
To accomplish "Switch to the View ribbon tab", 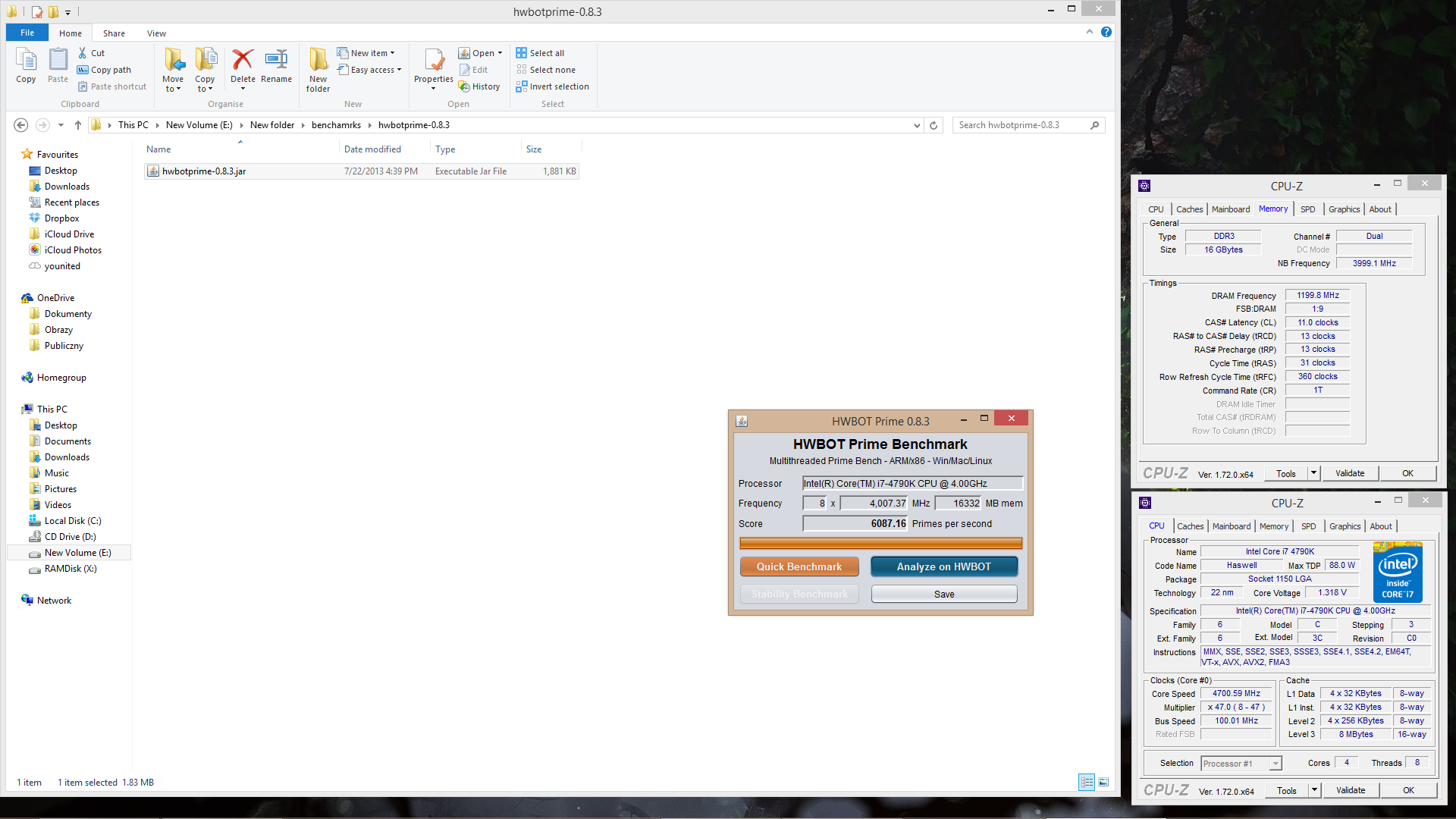I will pyautogui.click(x=156, y=33).
